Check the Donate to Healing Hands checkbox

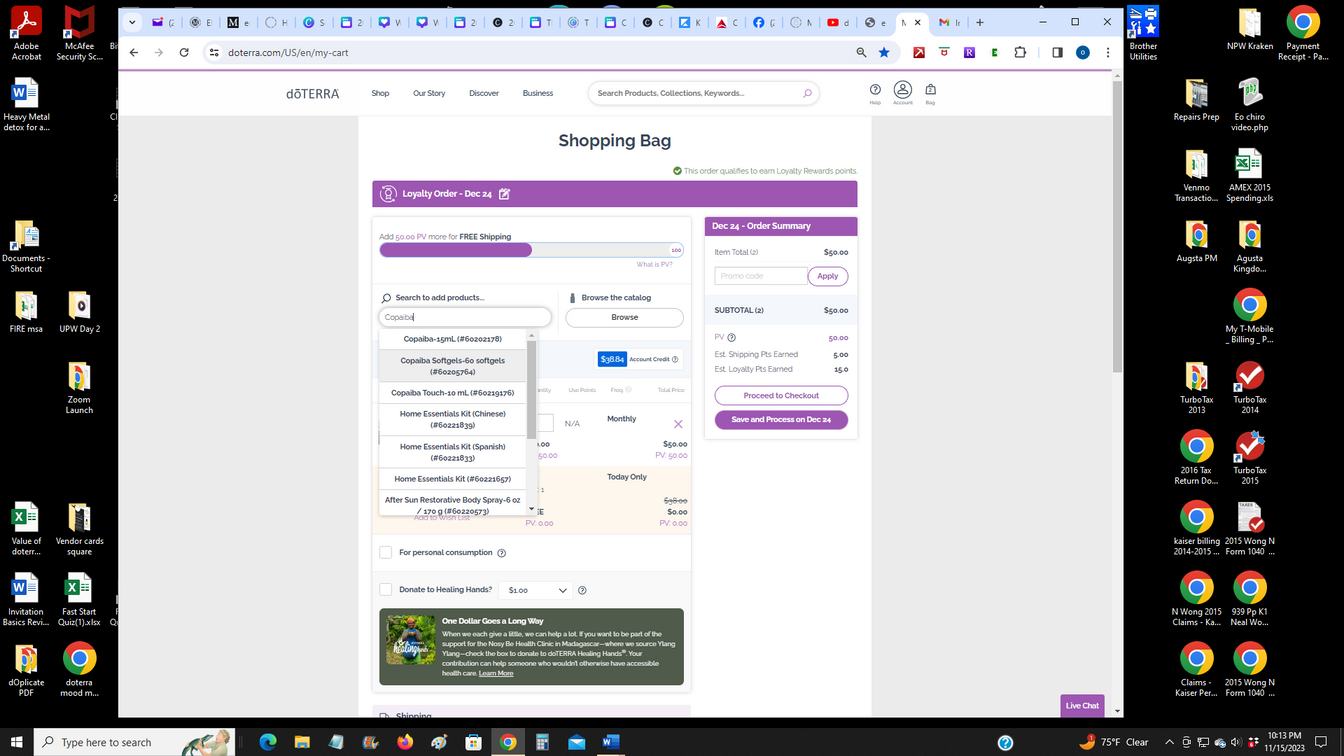(x=385, y=589)
